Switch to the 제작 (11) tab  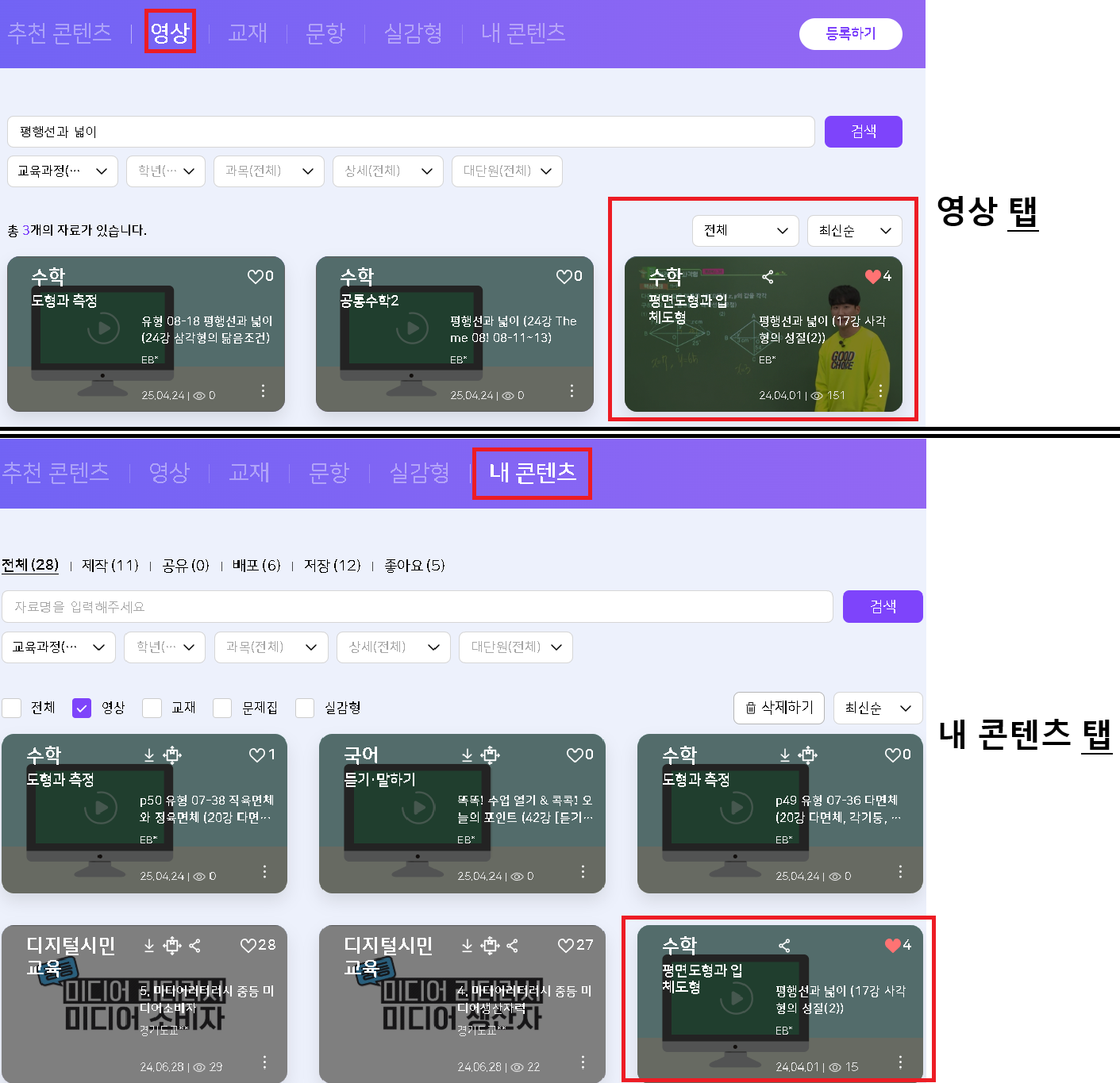pyautogui.click(x=110, y=566)
